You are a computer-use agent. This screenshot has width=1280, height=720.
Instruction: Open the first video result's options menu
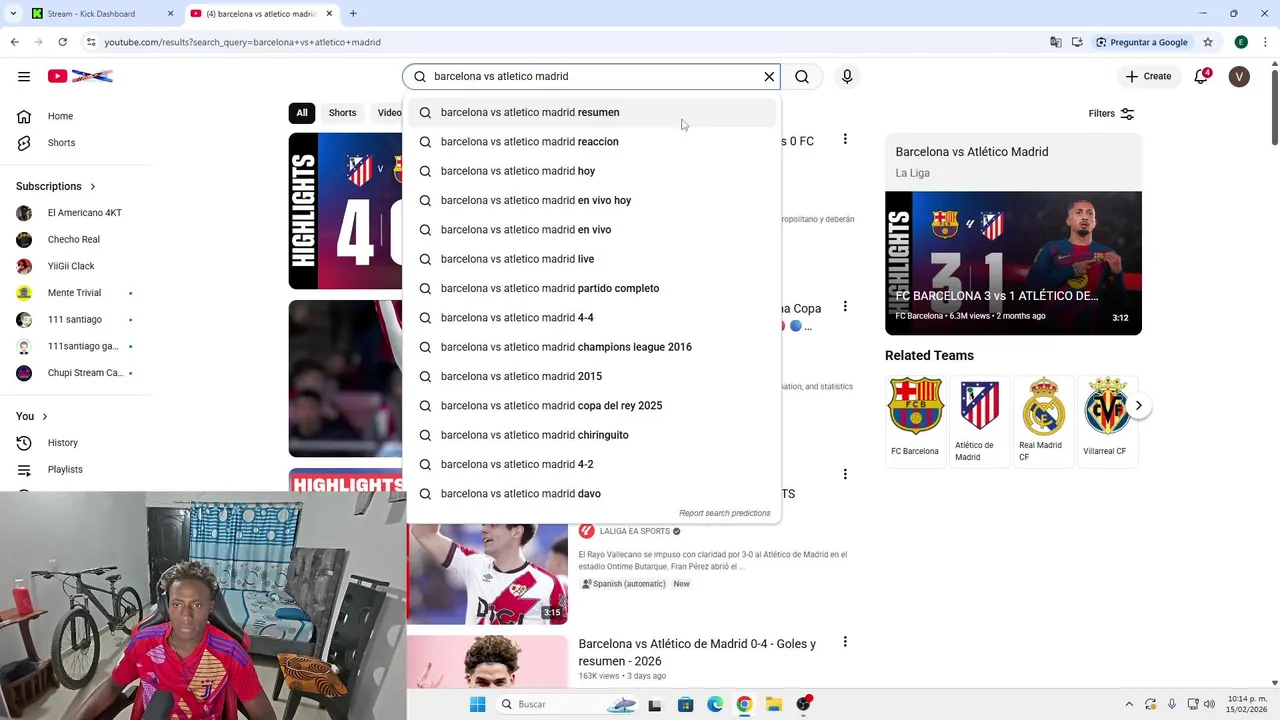tap(845, 139)
